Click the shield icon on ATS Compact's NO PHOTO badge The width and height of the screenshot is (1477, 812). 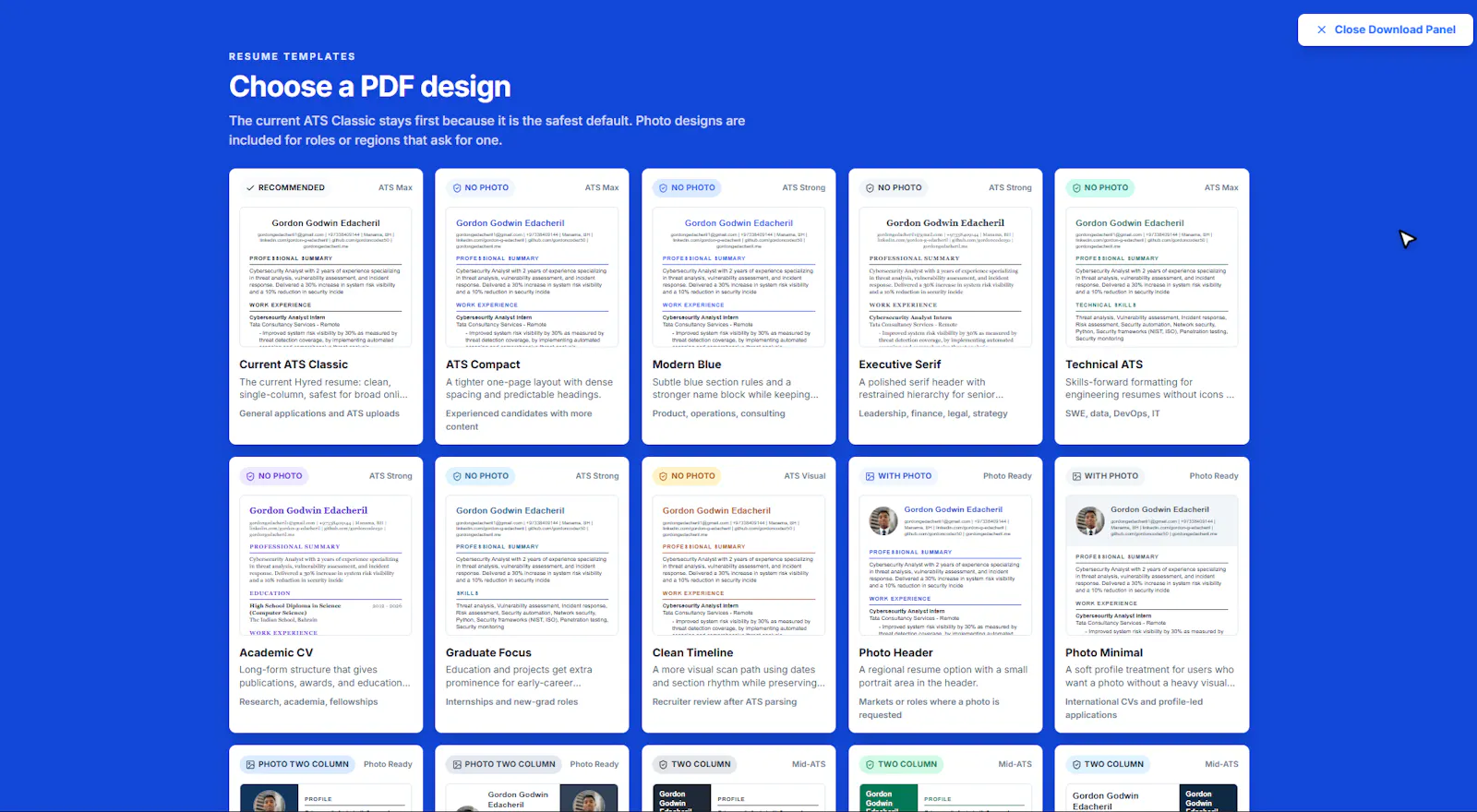click(457, 188)
